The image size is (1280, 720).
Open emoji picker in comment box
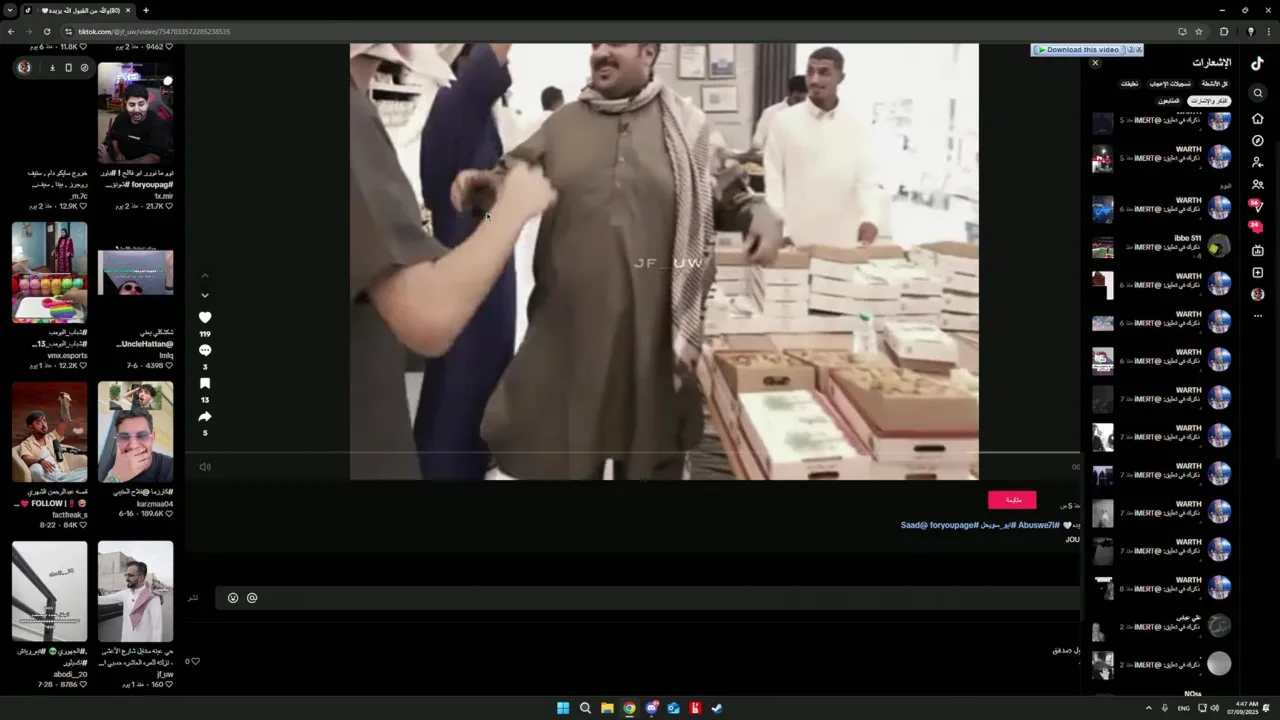(233, 598)
